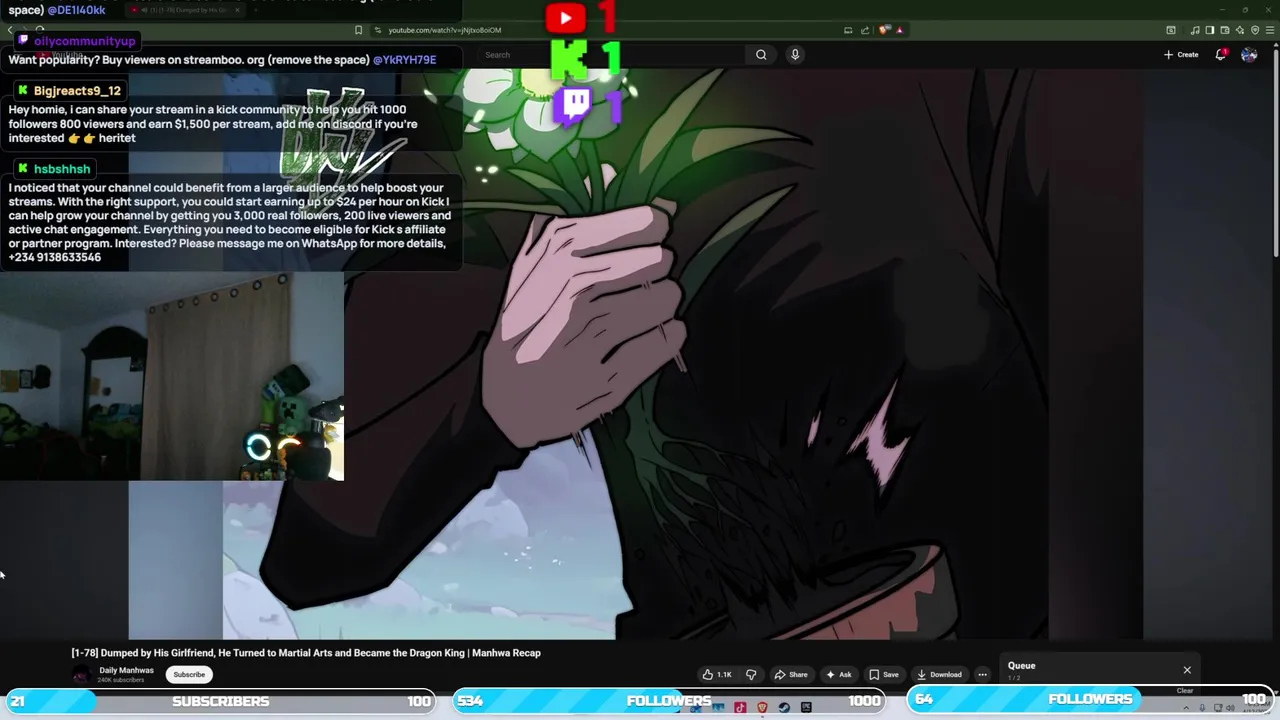Subscribe to Daily Manhwas
1280x720 pixels.
[189, 675]
